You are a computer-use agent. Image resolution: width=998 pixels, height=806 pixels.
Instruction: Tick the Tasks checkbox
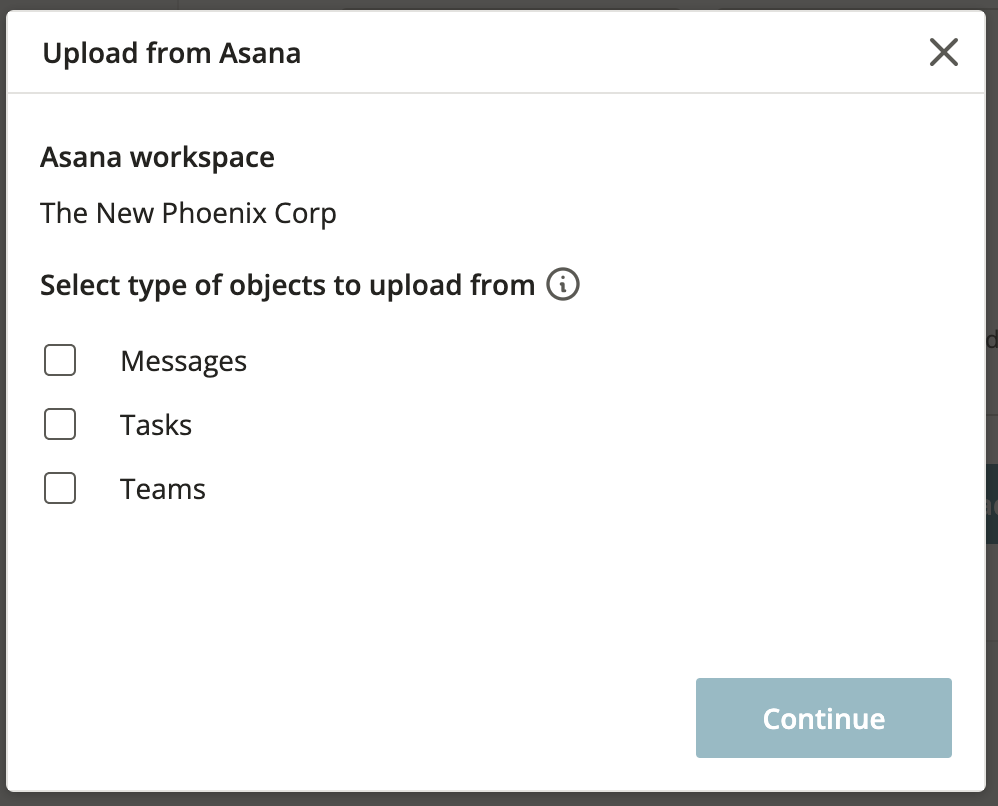click(x=60, y=424)
